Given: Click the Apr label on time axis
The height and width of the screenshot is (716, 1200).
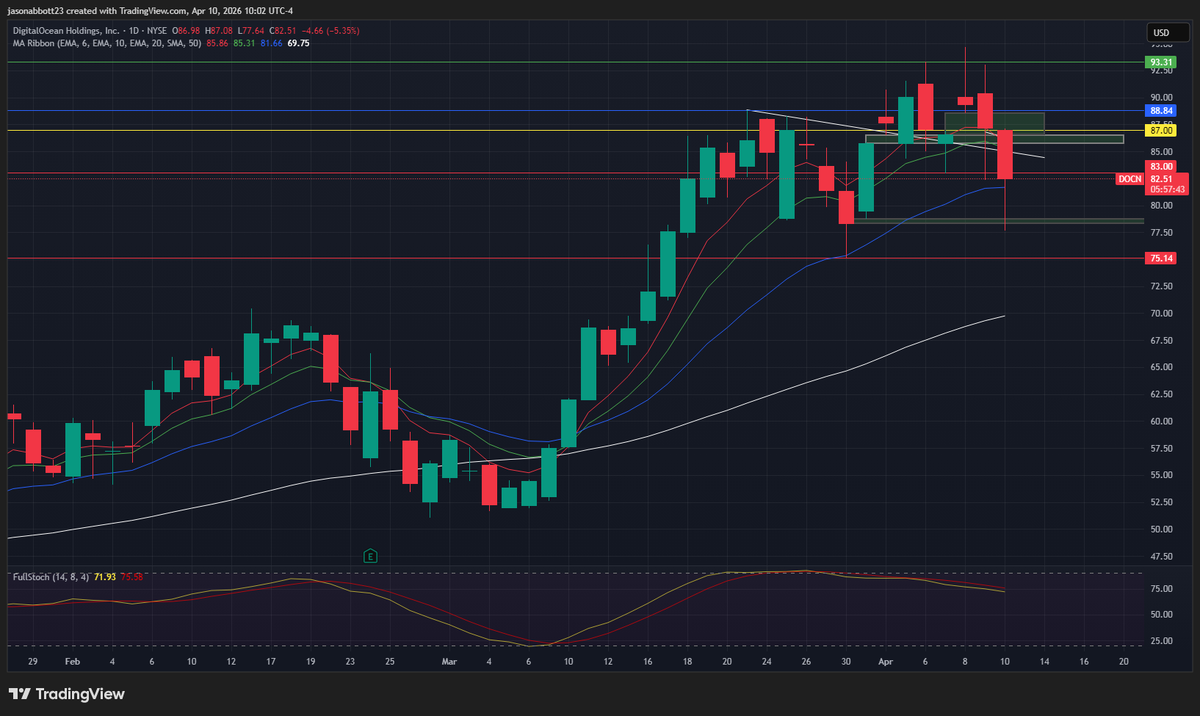Looking at the screenshot, I should coord(885,662).
